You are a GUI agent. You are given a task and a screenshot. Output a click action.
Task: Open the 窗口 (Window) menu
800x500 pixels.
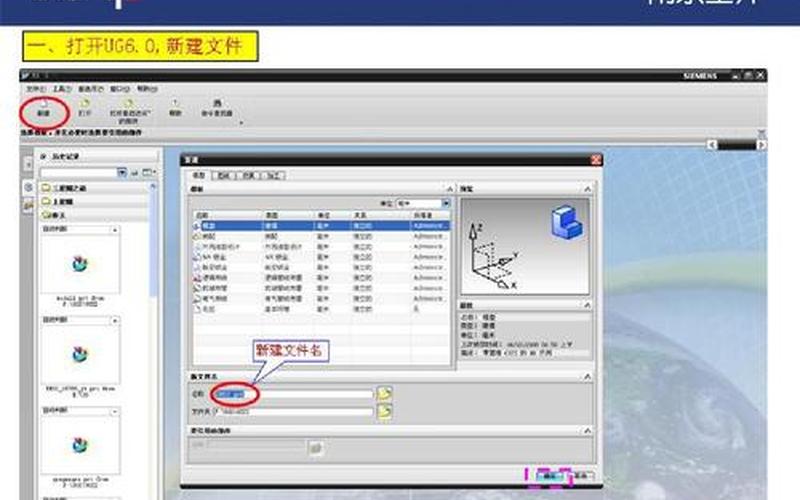(x=120, y=89)
